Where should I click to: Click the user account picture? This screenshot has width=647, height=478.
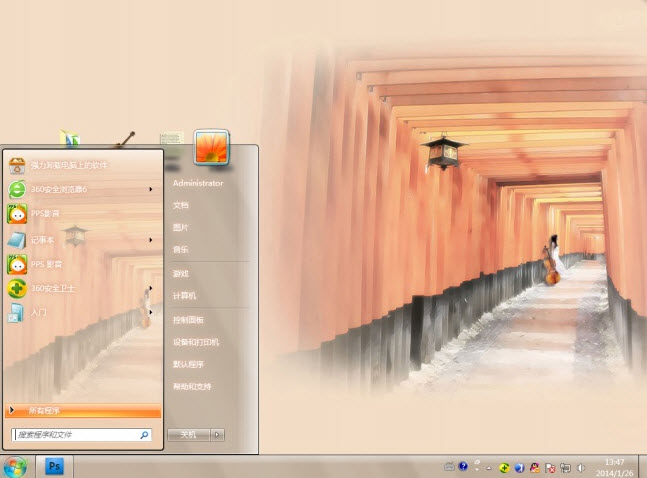point(211,147)
